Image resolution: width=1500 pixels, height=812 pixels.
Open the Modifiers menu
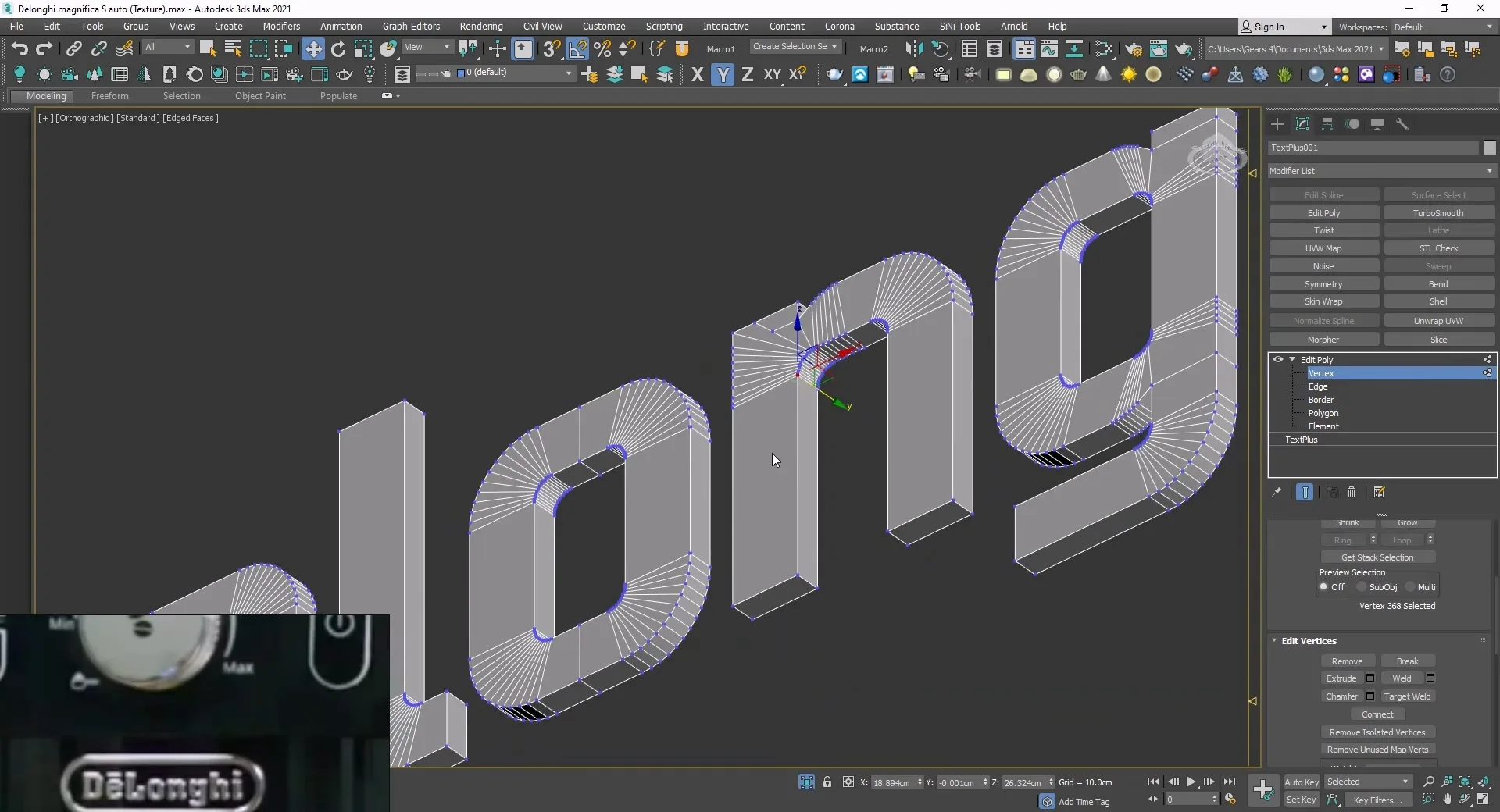click(281, 27)
